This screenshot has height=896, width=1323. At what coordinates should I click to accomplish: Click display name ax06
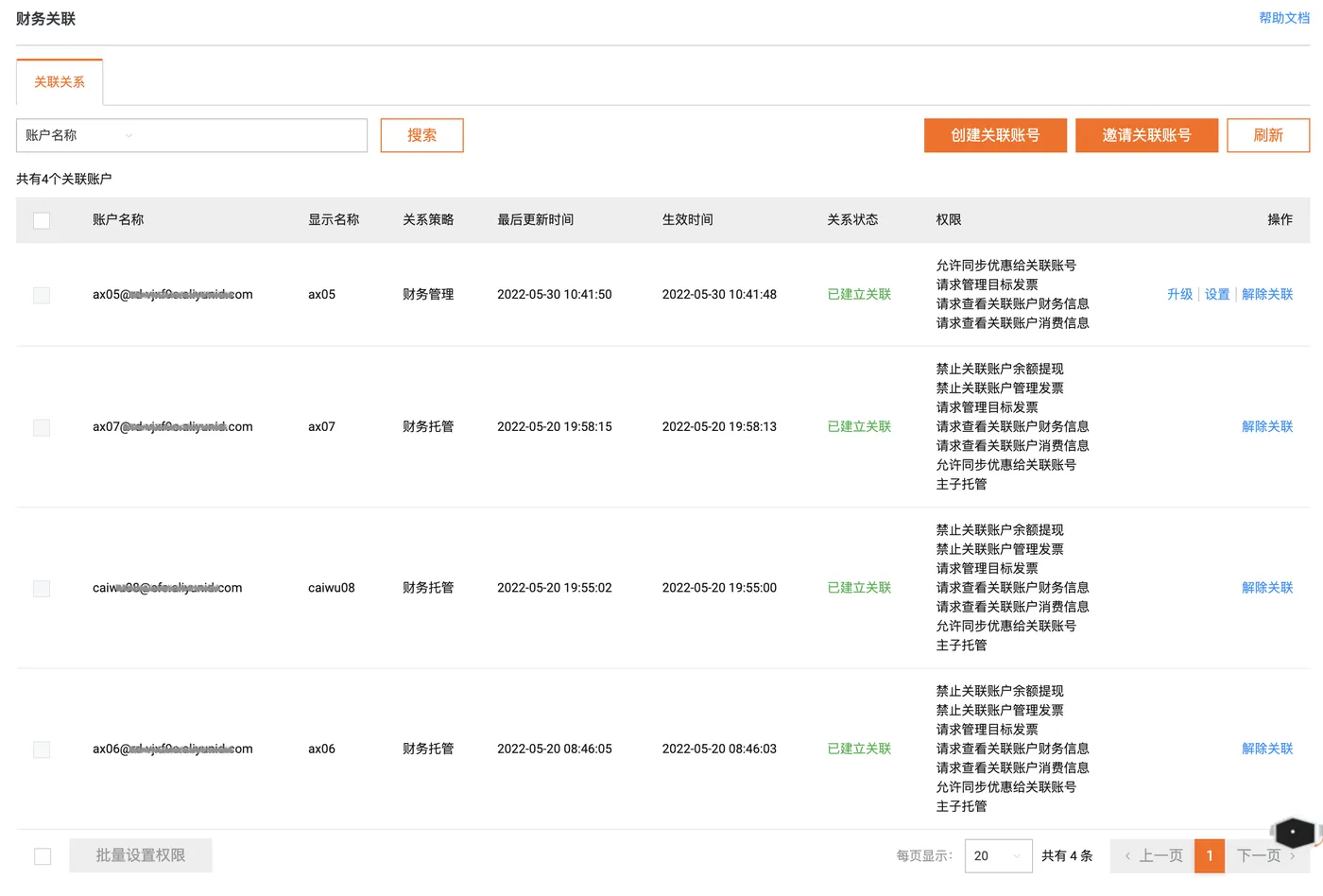click(x=321, y=749)
